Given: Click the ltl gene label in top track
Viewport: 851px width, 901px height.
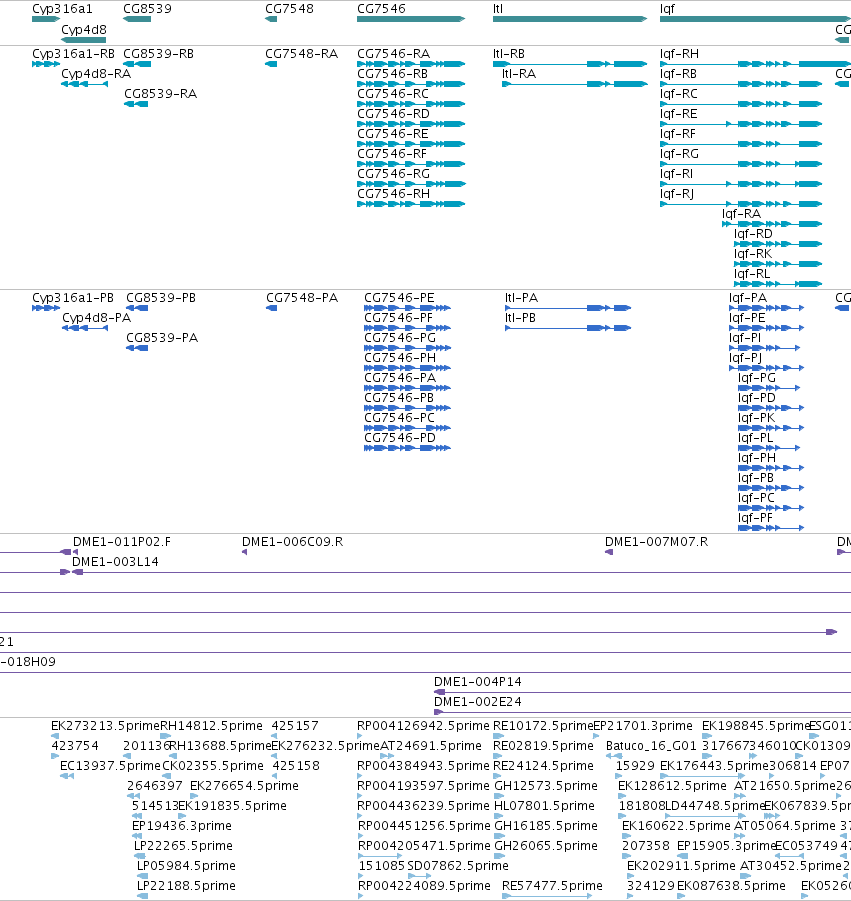Looking at the screenshot, I should coord(498,9).
